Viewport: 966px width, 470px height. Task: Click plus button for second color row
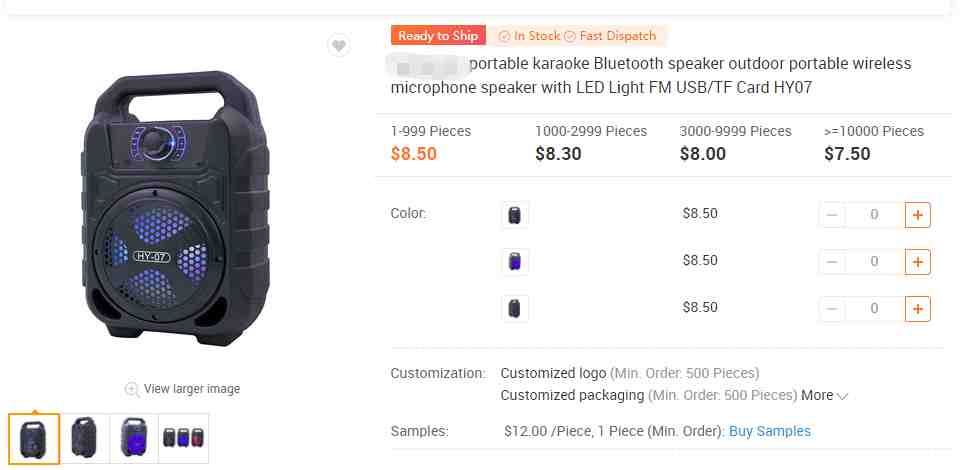tap(917, 261)
